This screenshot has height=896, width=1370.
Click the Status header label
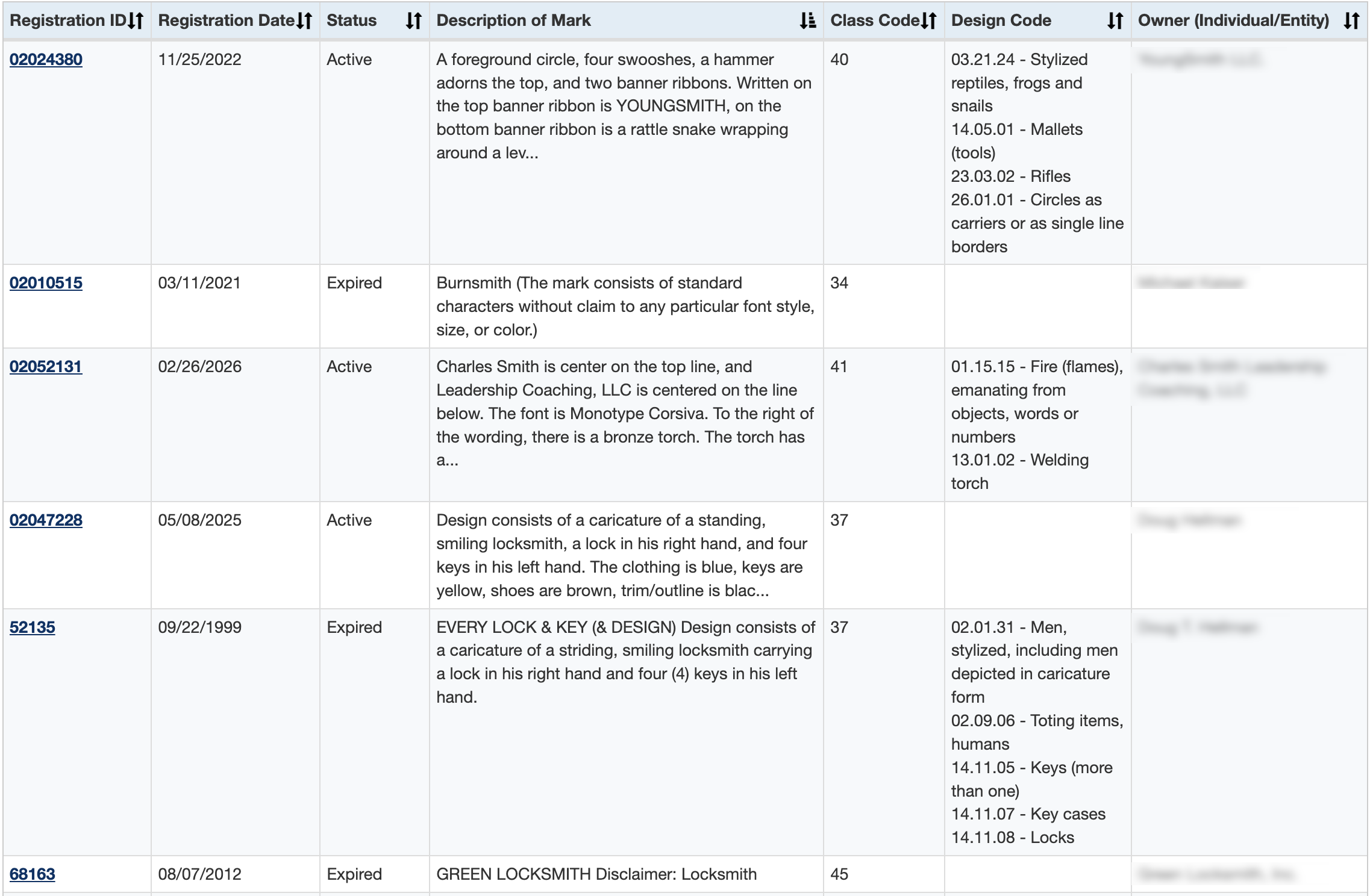[x=352, y=20]
